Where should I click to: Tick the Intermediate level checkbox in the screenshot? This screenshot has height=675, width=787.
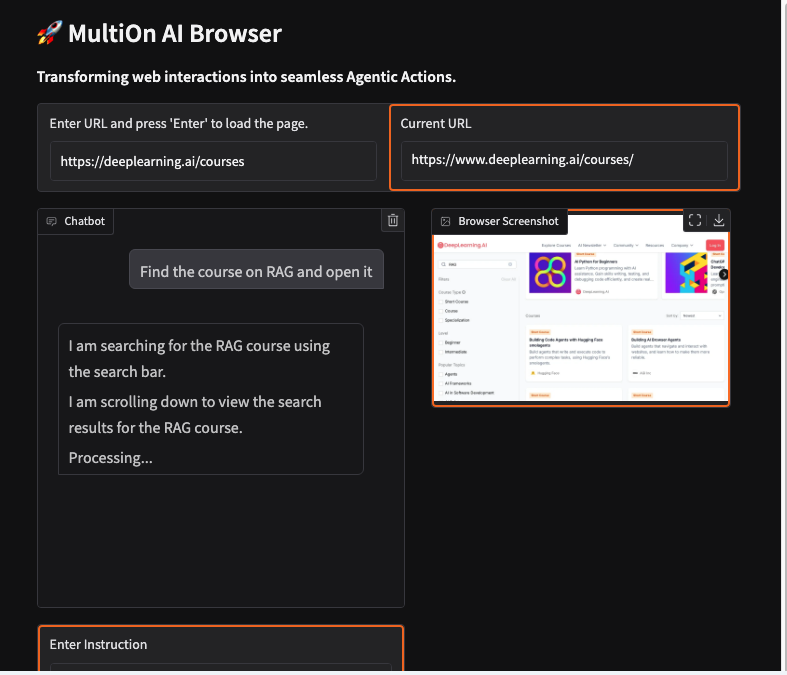tap(441, 352)
